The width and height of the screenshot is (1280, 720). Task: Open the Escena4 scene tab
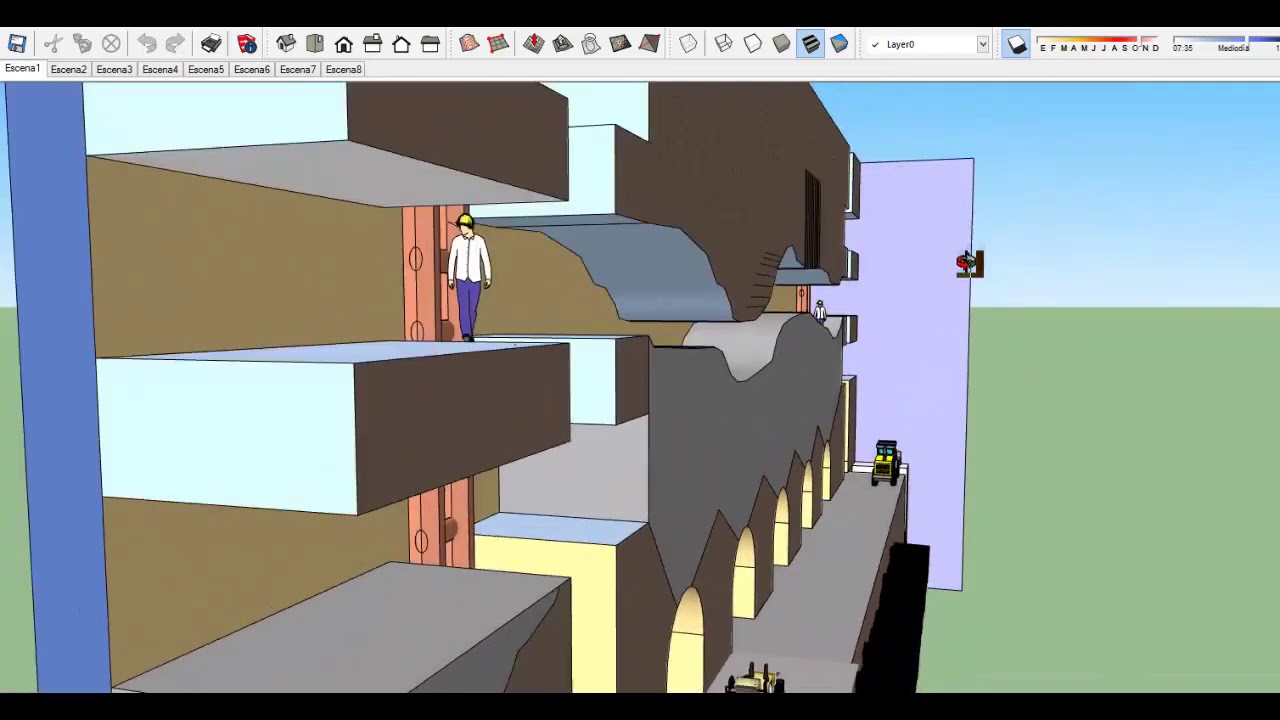click(x=160, y=69)
